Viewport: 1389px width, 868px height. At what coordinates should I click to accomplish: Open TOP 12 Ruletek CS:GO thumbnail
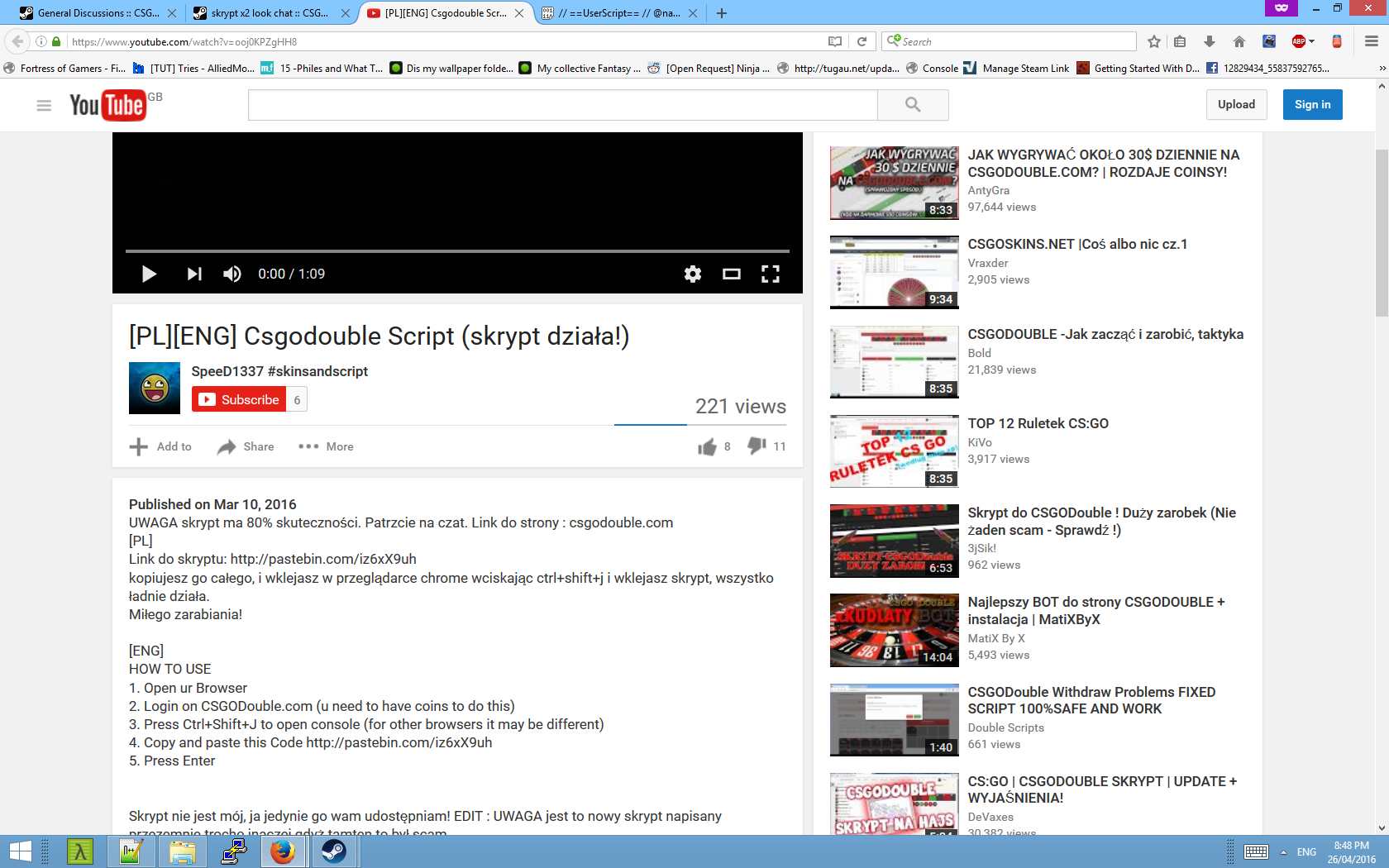[894, 451]
